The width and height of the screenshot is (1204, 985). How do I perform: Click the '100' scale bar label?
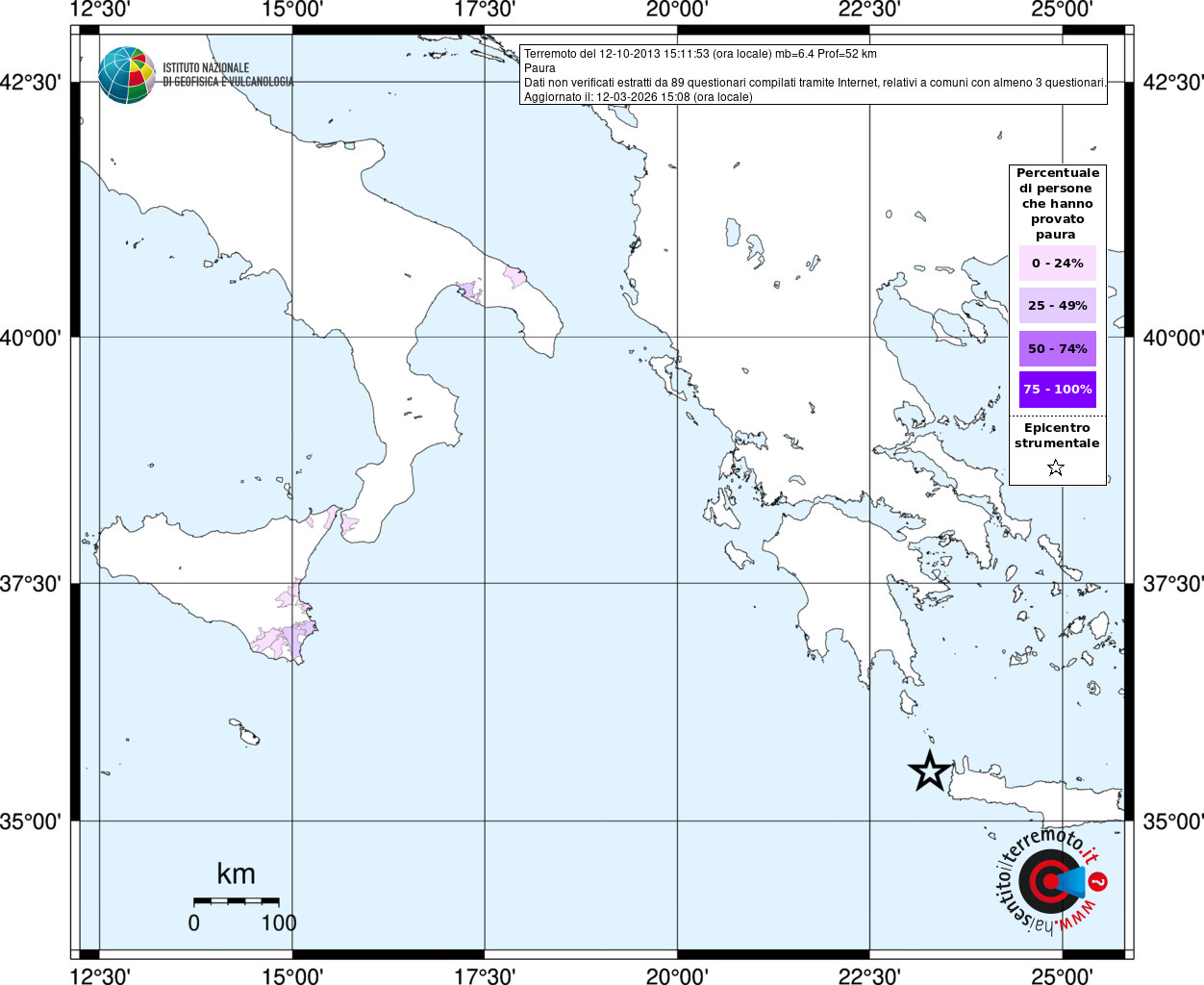coord(279,922)
